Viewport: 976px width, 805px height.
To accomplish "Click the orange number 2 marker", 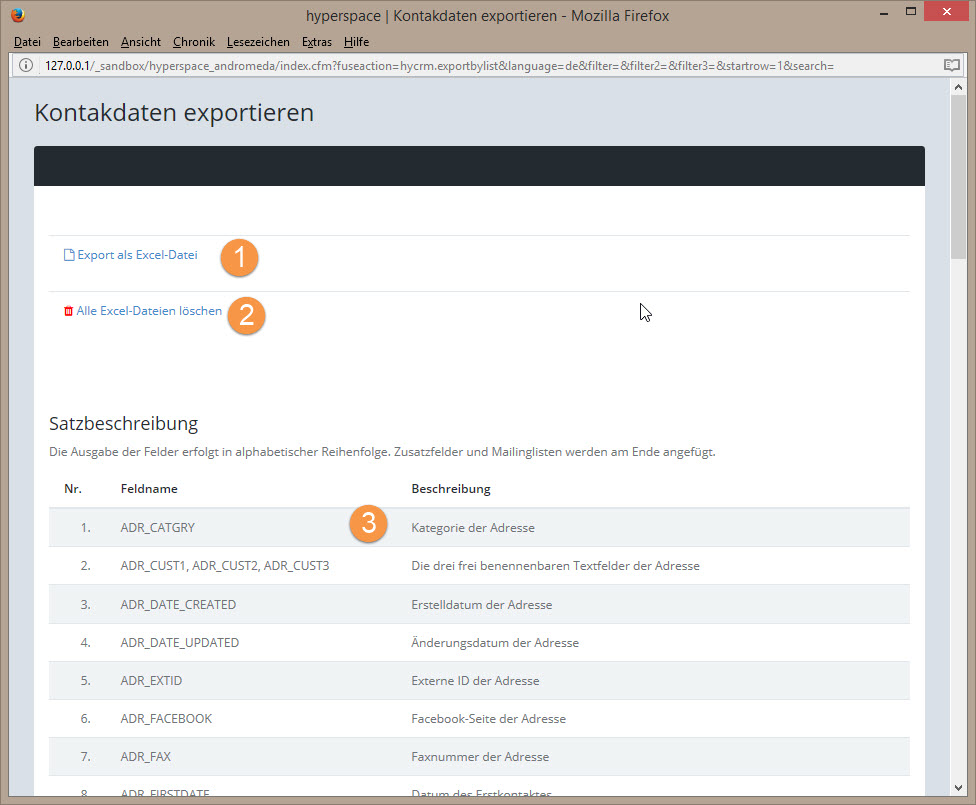I will [246, 315].
